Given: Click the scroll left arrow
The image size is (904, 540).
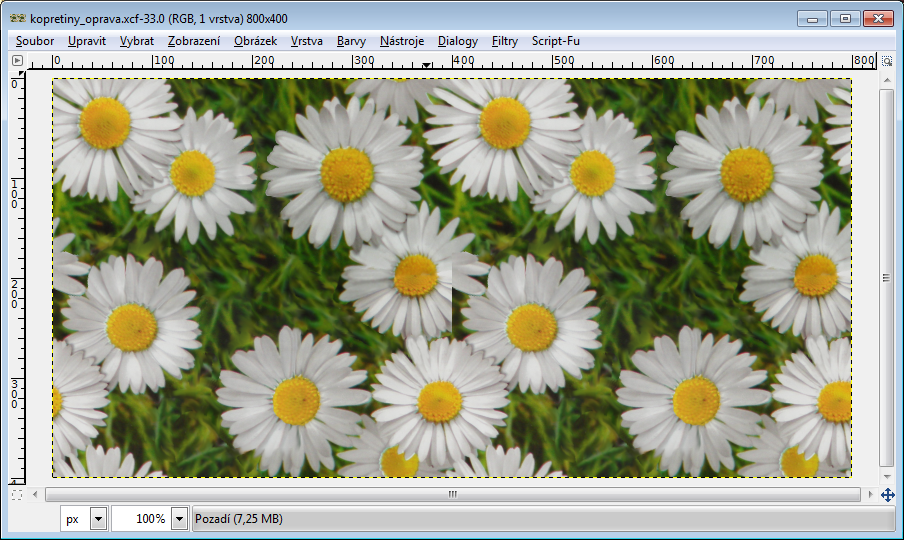Looking at the screenshot, I should [x=35, y=494].
